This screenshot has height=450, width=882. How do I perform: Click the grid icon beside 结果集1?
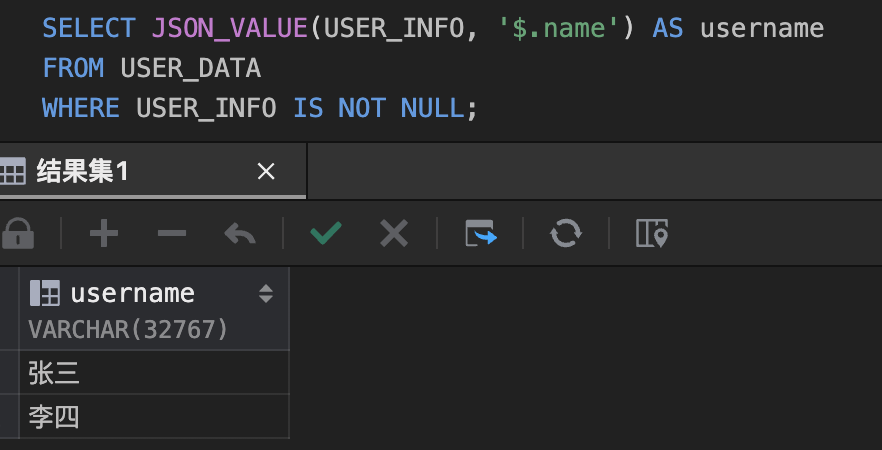pyautogui.click(x=13, y=172)
